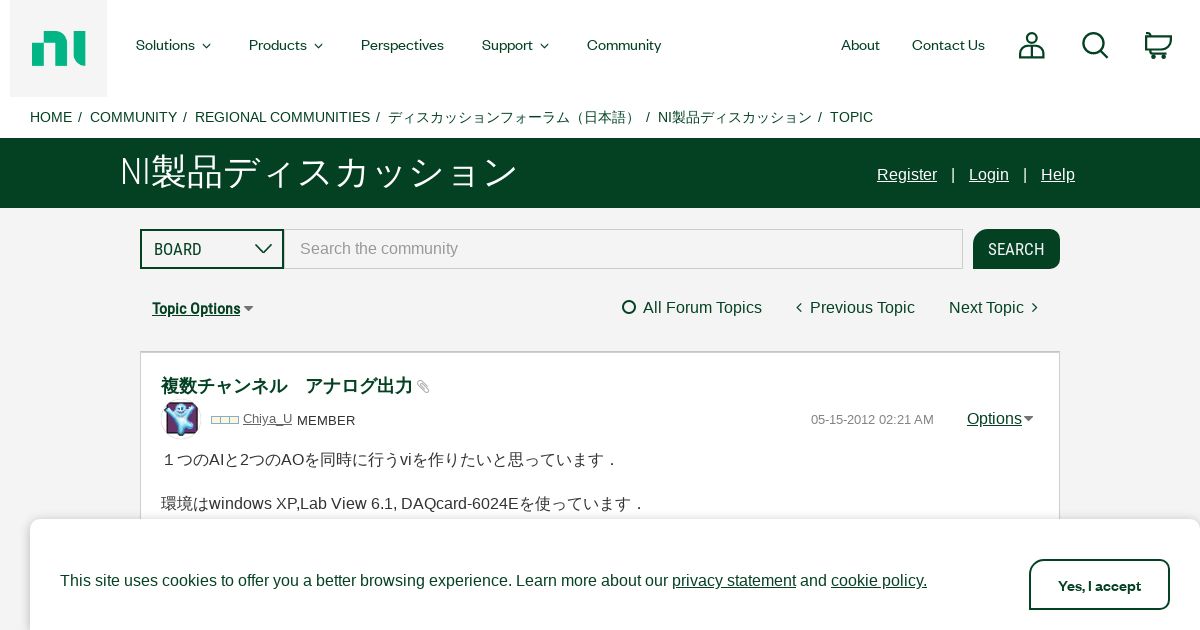1200x630 pixels.
Task: Open the post Options dropdown
Action: pos(1000,418)
